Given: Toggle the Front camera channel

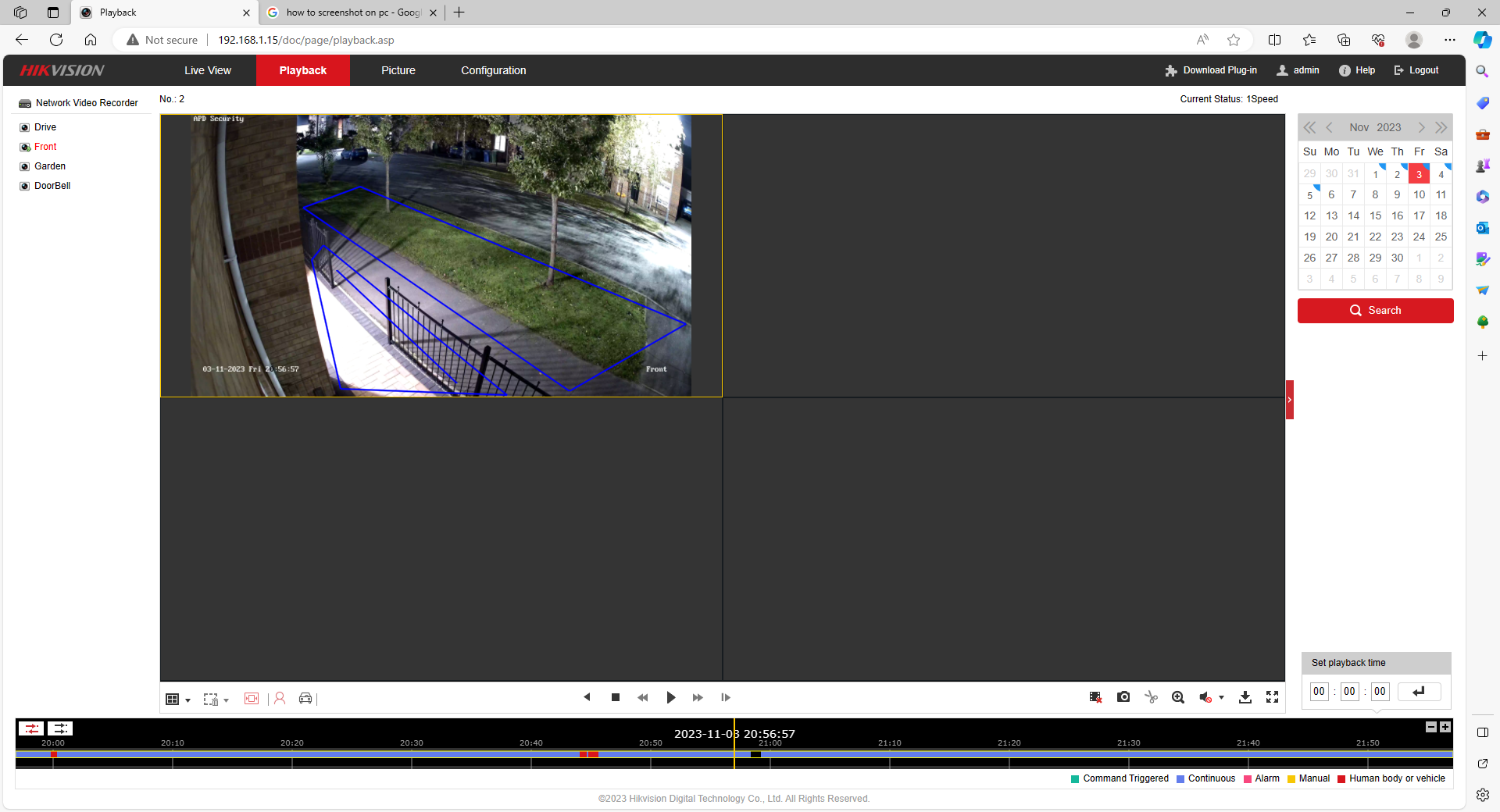Looking at the screenshot, I should pyautogui.click(x=25, y=147).
